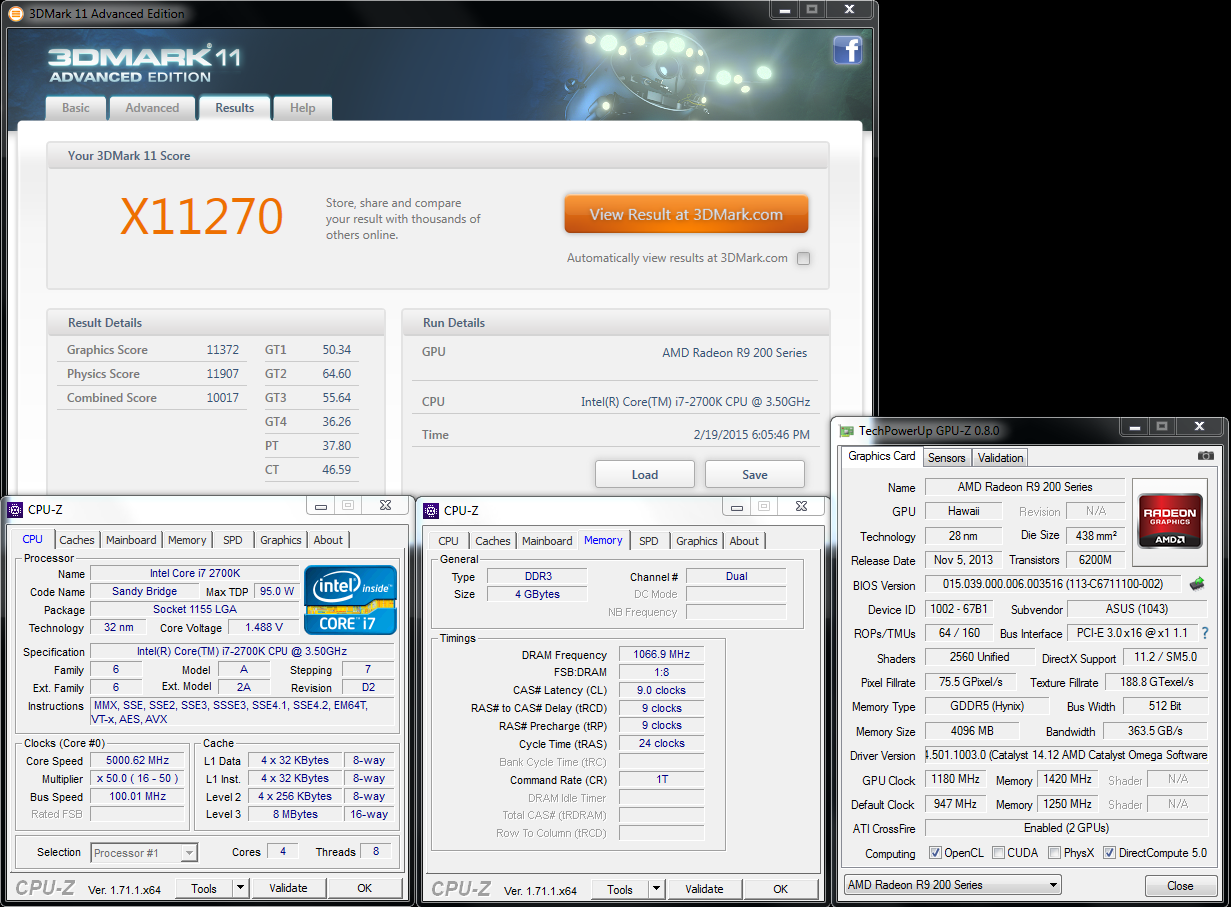1231x907 pixels.
Task: Click the Intel Core i7 logo badge
Action: click(x=351, y=600)
